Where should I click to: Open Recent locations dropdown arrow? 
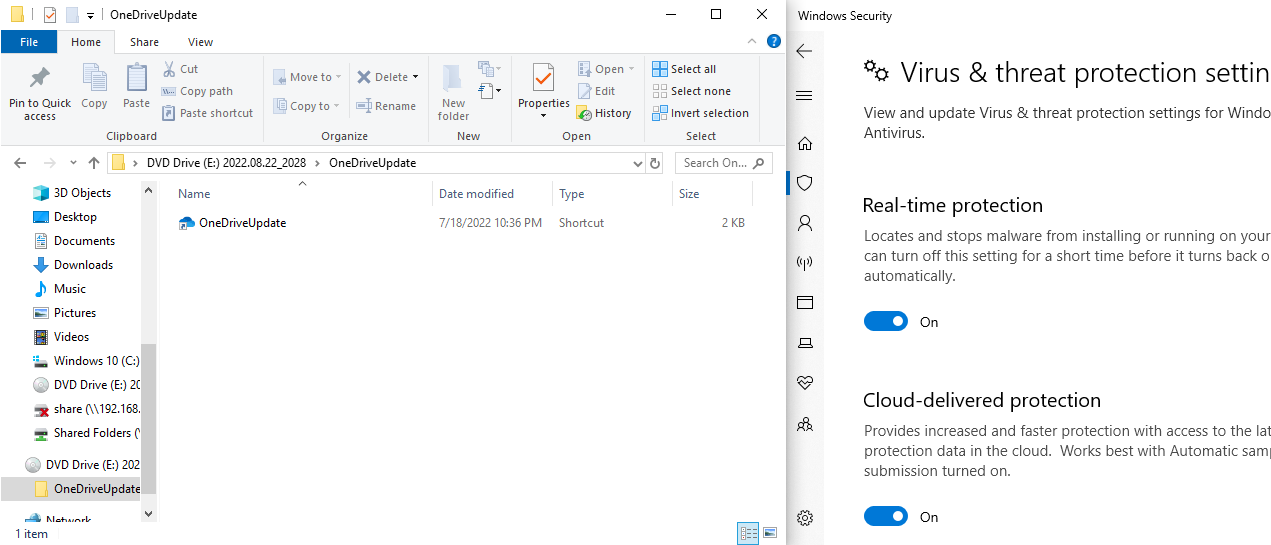[x=73, y=163]
